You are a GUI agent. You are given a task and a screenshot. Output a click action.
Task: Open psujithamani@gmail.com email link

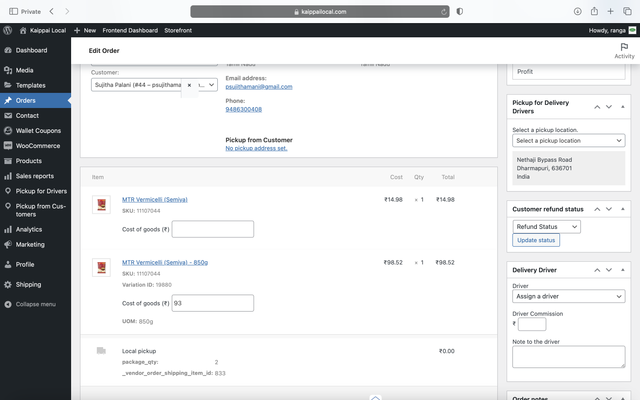259,87
